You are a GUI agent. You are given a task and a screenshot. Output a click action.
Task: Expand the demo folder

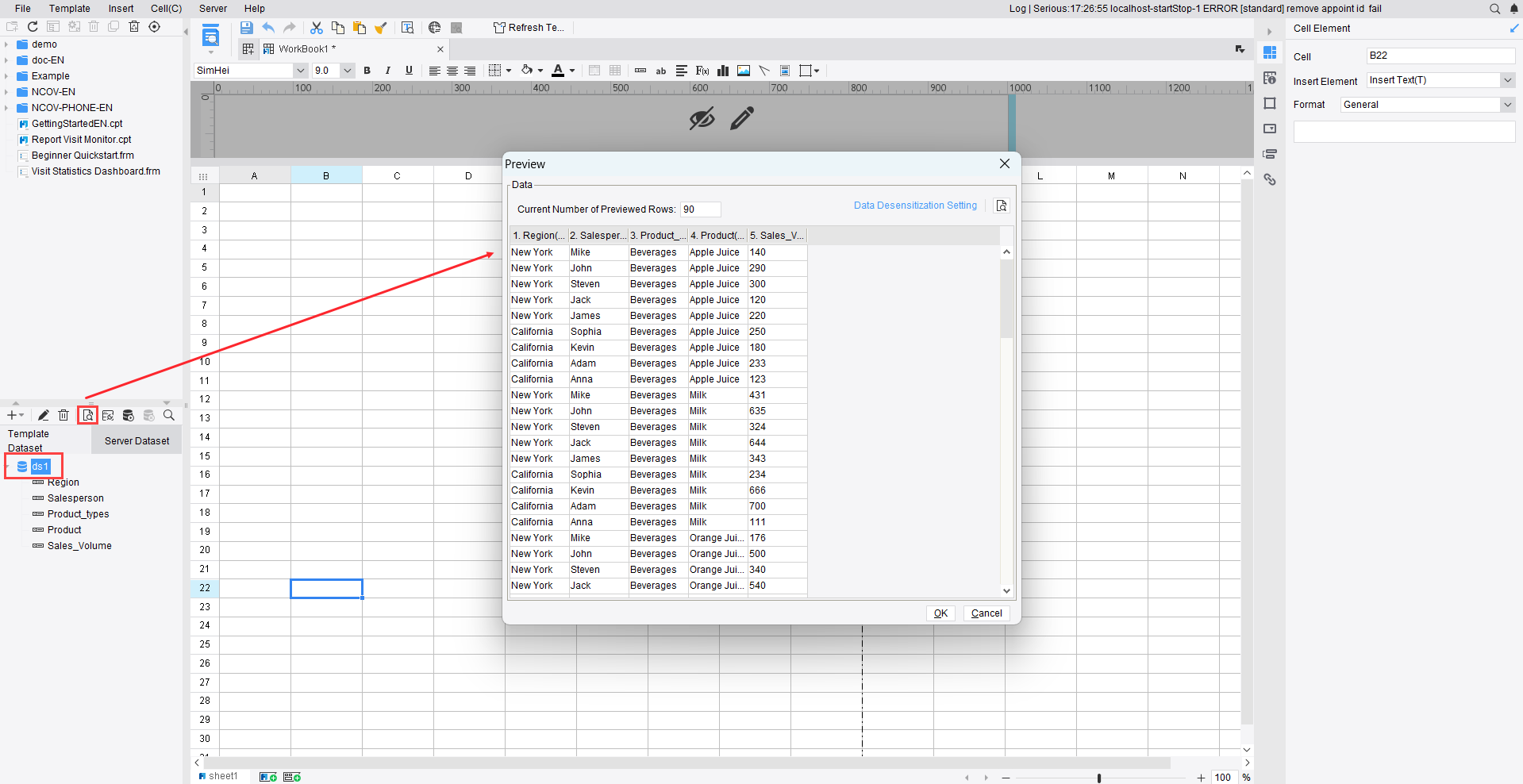(6, 44)
